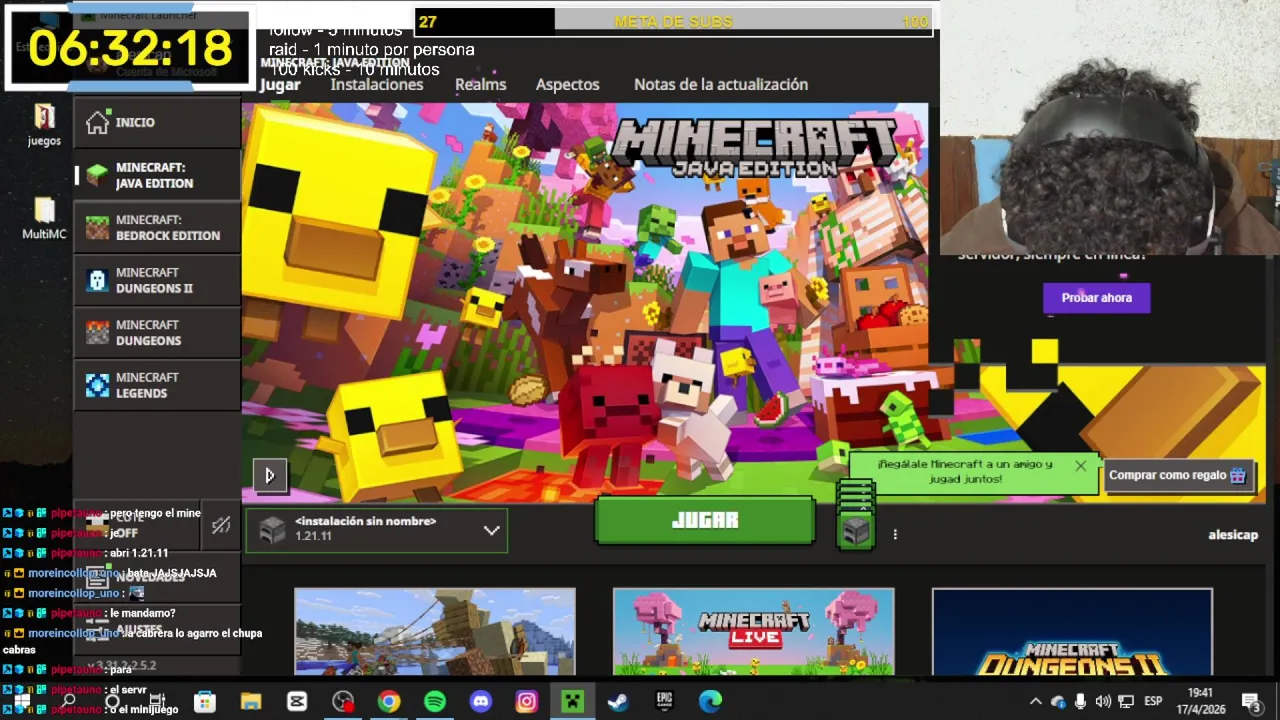Switch to the Jugar tab
The width and height of the screenshot is (1280, 720).
280,85
